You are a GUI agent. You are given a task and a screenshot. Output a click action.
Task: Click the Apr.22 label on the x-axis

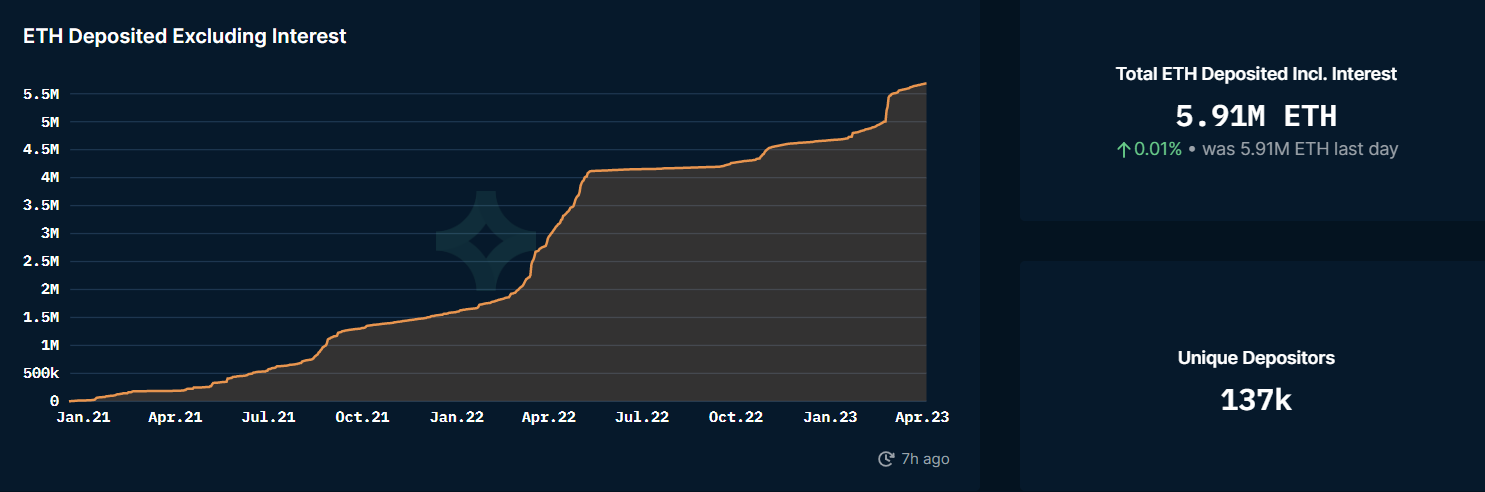click(x=549, y=417)
